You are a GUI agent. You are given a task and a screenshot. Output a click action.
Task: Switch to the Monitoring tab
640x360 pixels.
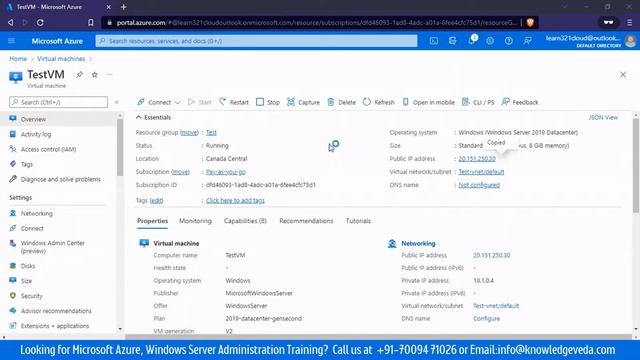(195, 221)
